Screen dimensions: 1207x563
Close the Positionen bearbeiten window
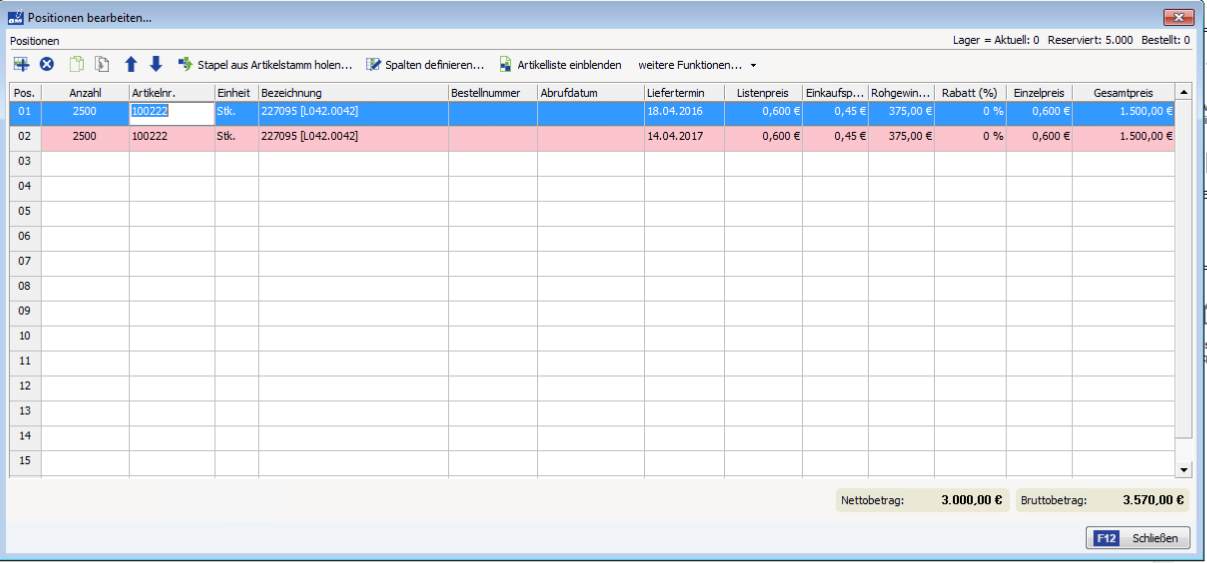point(1178,17)
